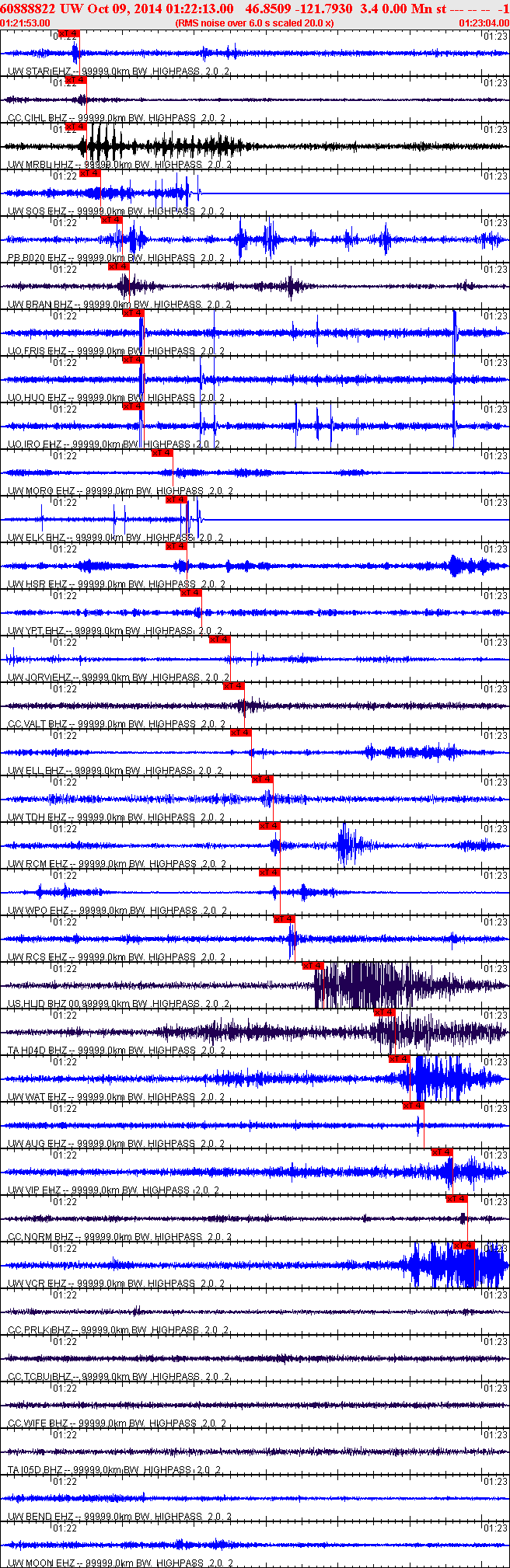Select the UW BRAN BHZ station label
Screen dimensions: 510x1568
pyautogui.click(x=40, y=305)
